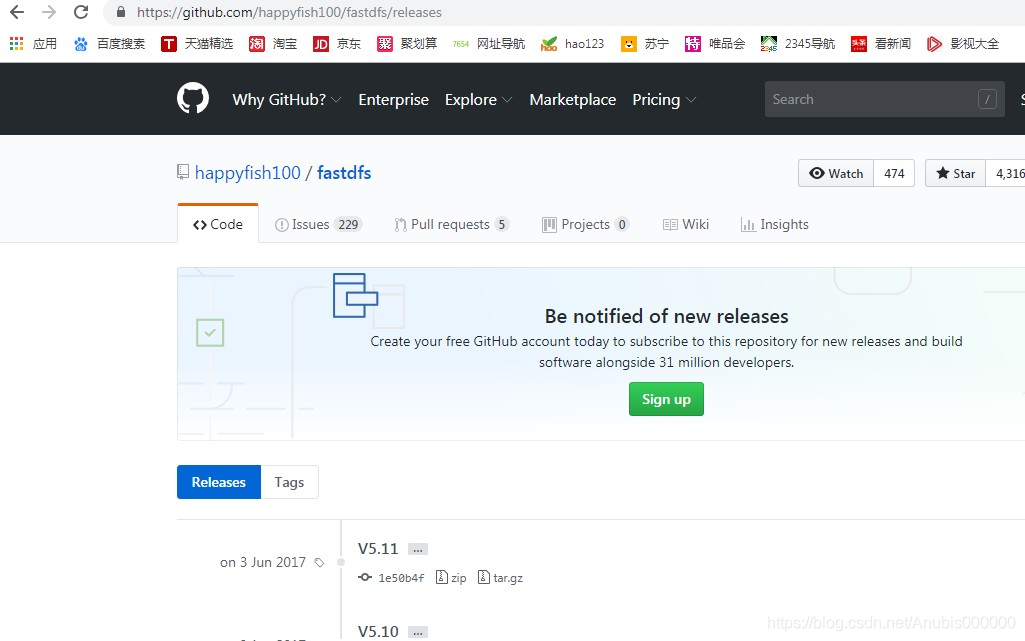Select the Releases toggle button
This screenshot has height=641, width=1025.
(x=219, y=482)
